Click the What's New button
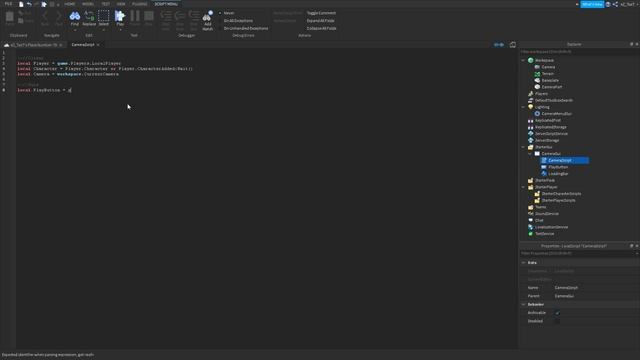 (592, 4)
